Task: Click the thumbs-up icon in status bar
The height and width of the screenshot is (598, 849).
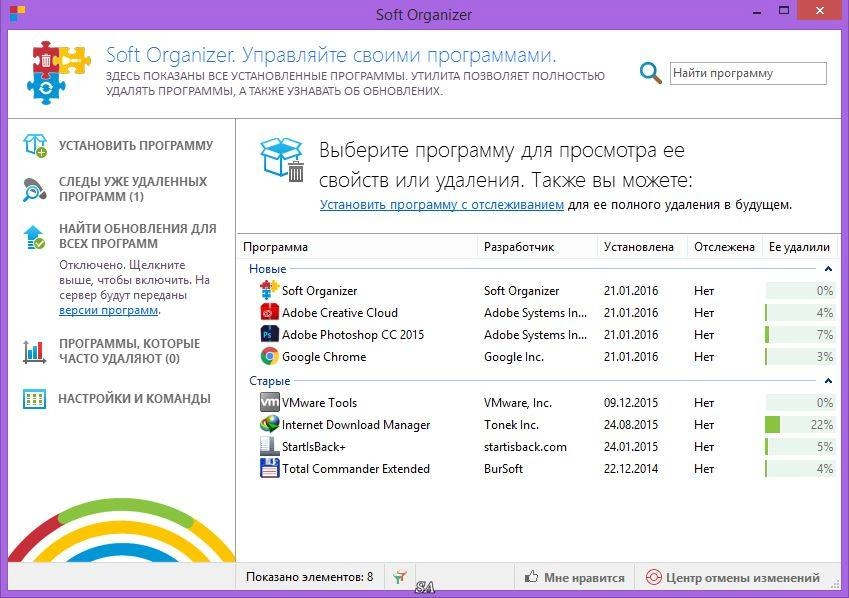Action: coord(532,577)
